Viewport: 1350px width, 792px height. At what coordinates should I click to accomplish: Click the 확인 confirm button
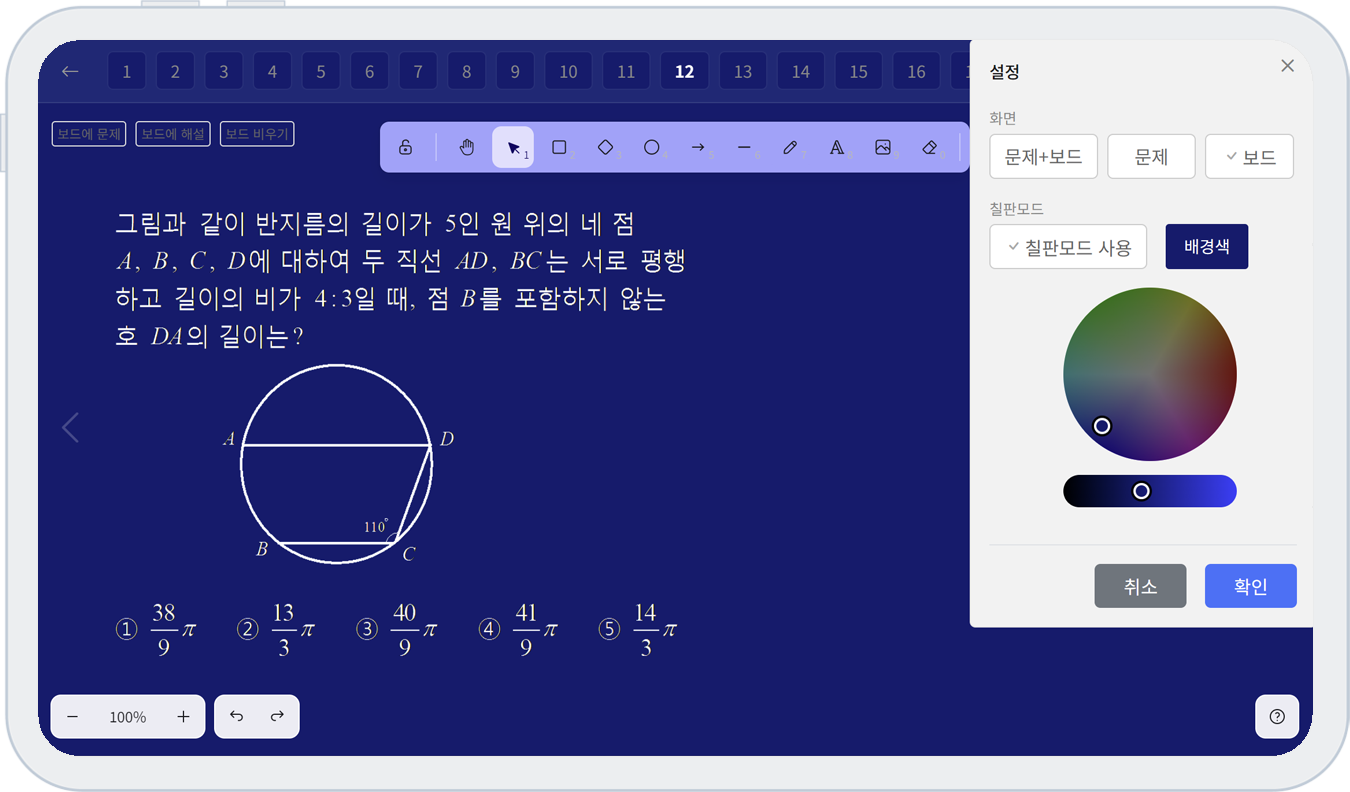(1250, 586)
